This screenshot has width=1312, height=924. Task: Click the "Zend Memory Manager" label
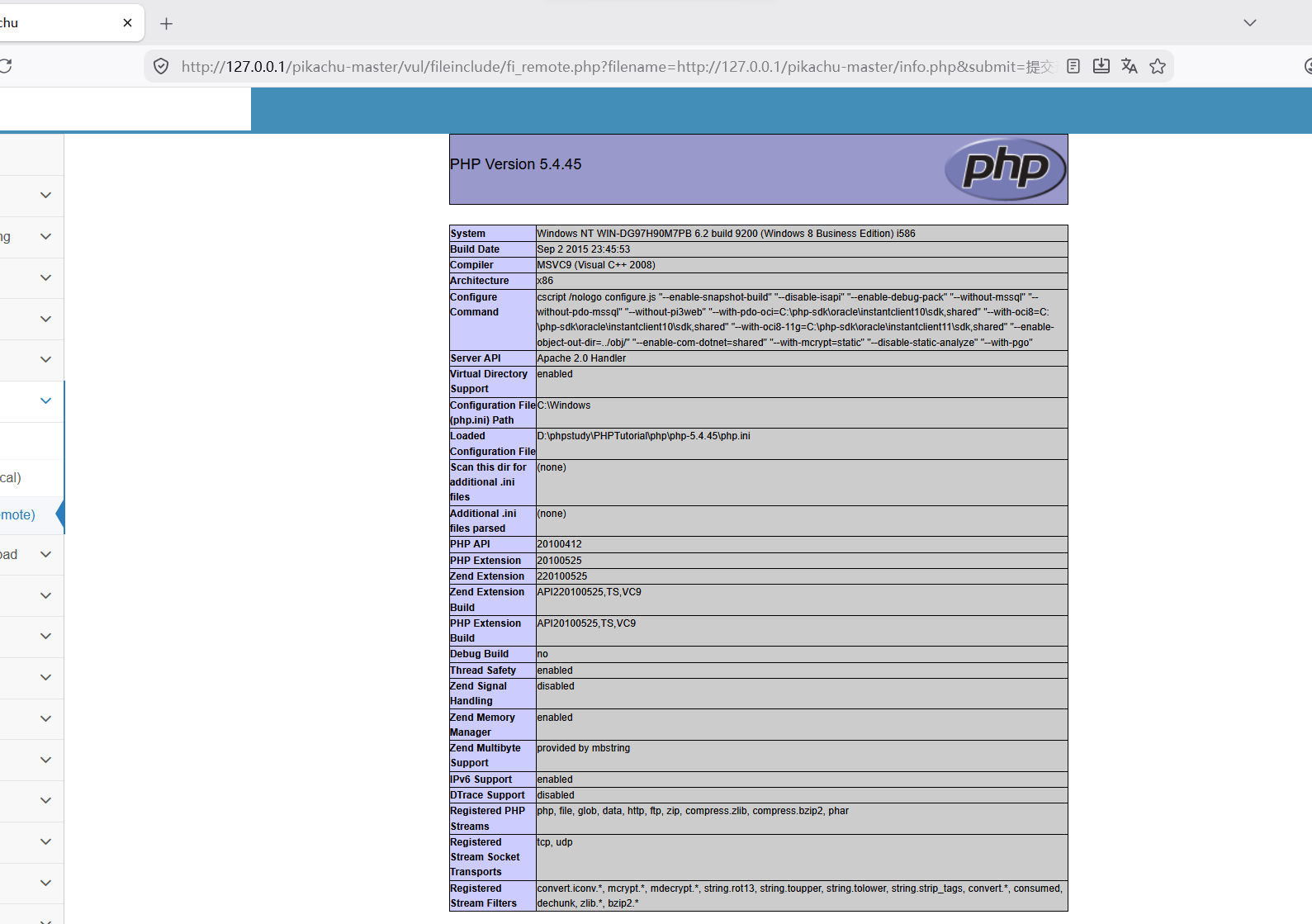tap(482, 725)
